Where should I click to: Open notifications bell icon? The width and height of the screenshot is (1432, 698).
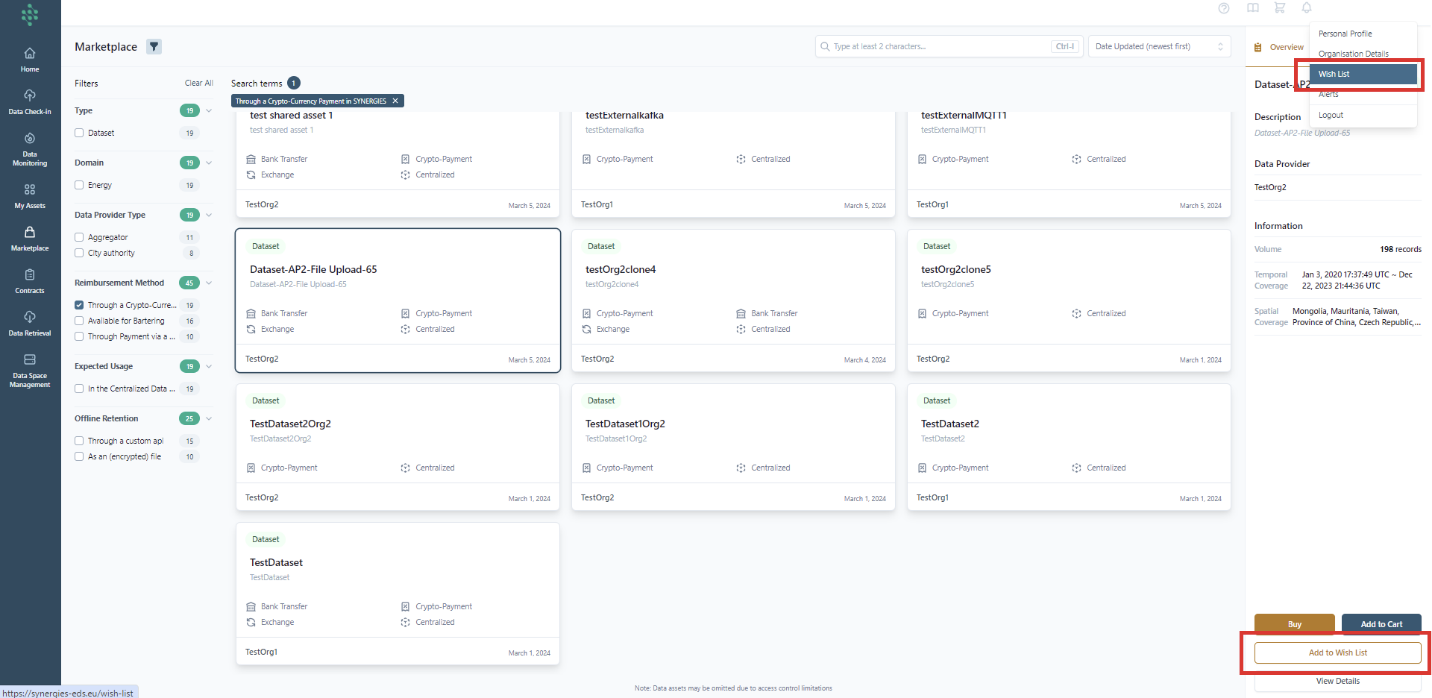(x=1306, y=8)
